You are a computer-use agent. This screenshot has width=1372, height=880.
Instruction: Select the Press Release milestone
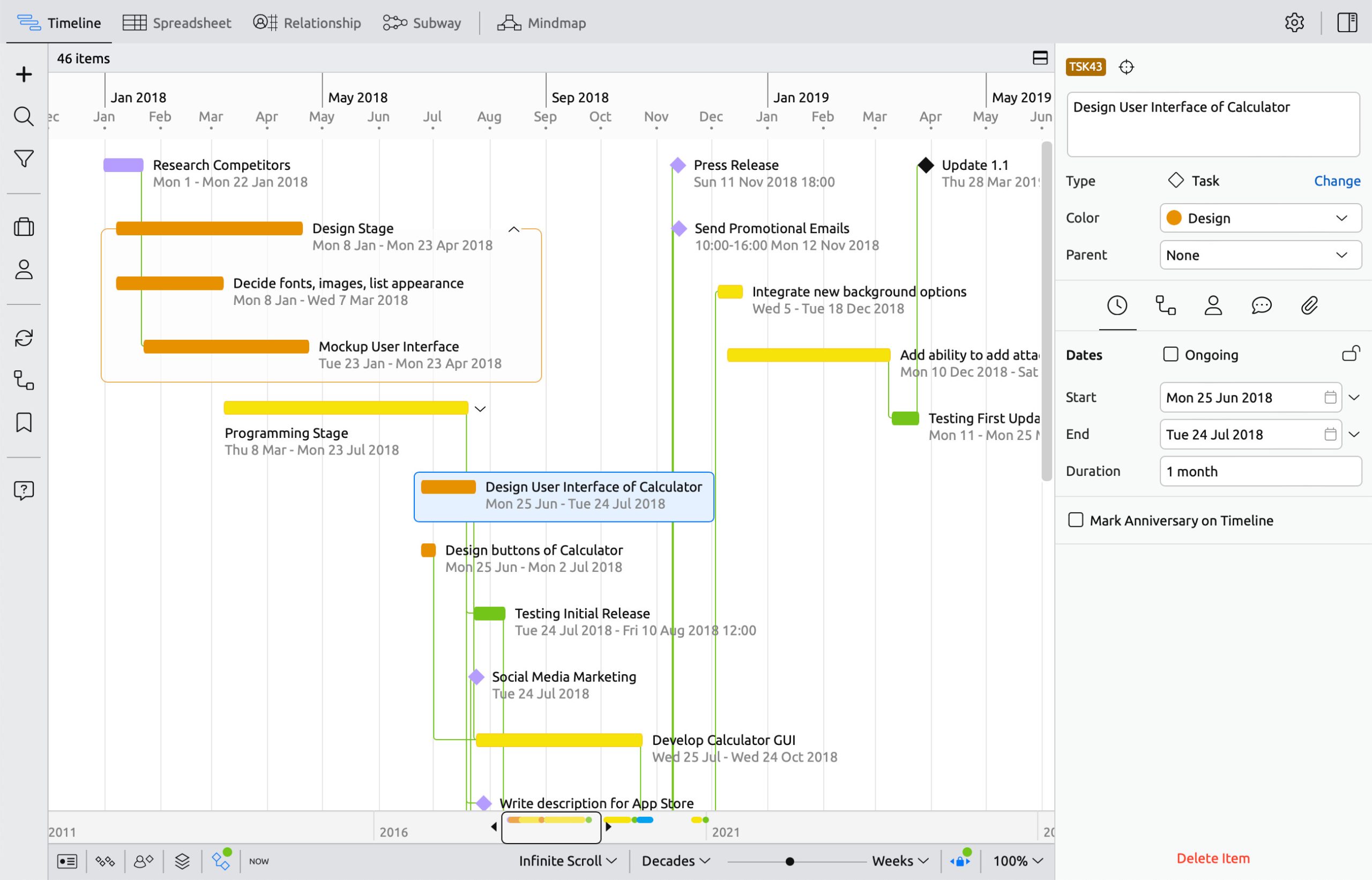(678, 165)
